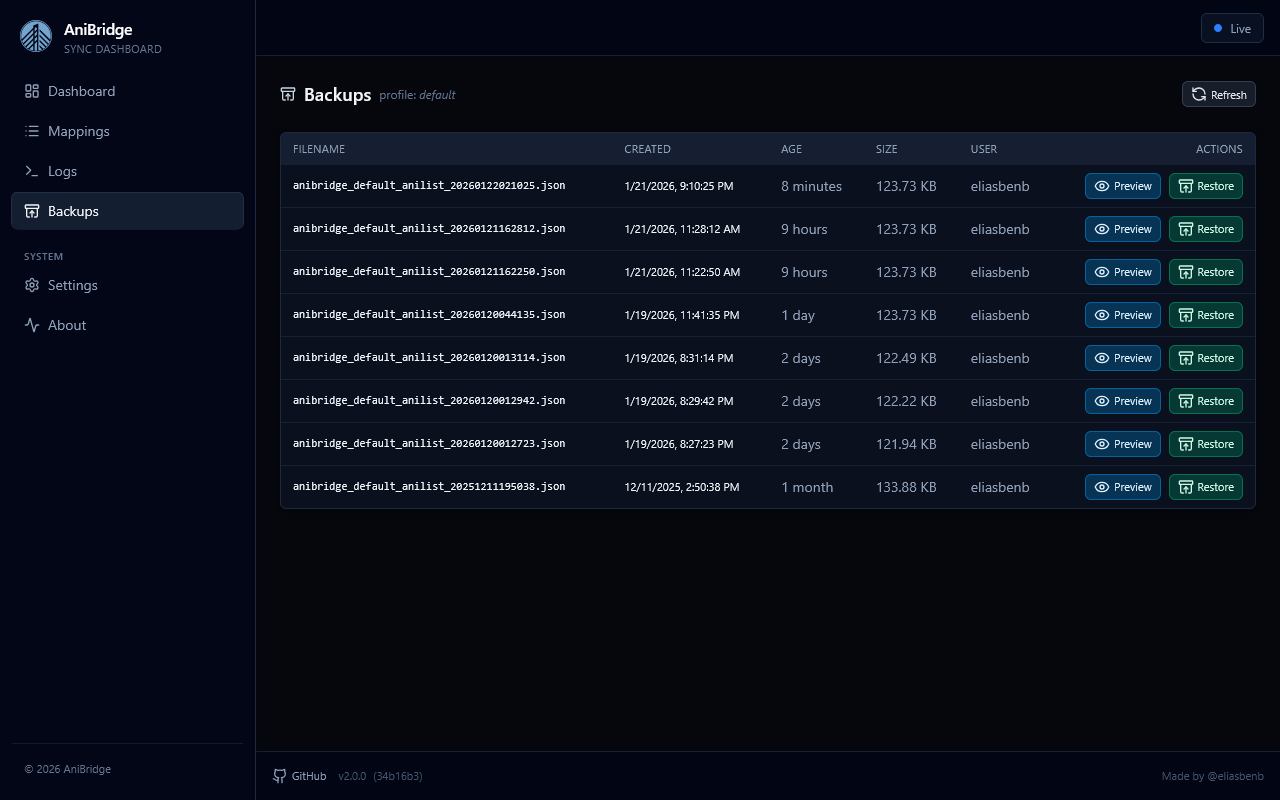
Task: Click the Refresh button
Action: (x=1218, y=94)
